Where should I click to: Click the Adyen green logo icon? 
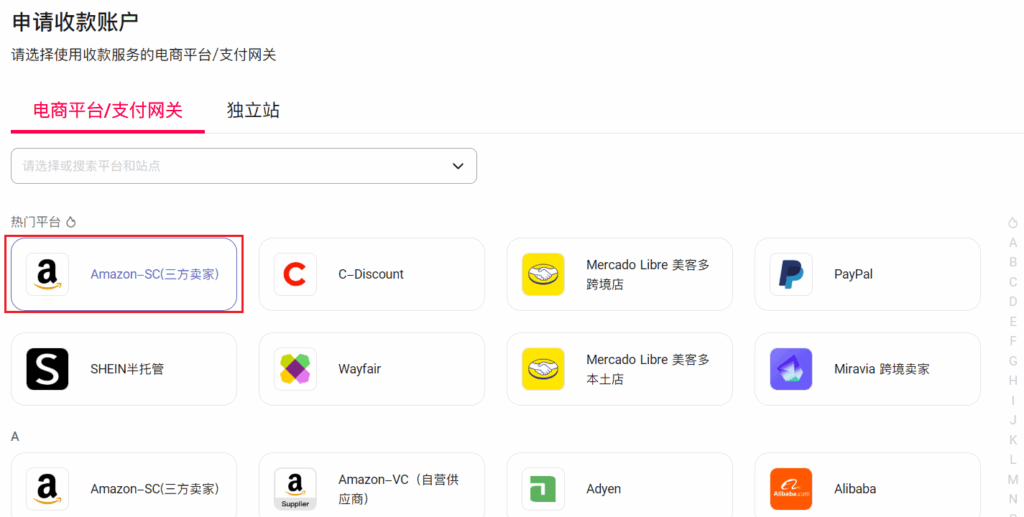click(543, 489)
